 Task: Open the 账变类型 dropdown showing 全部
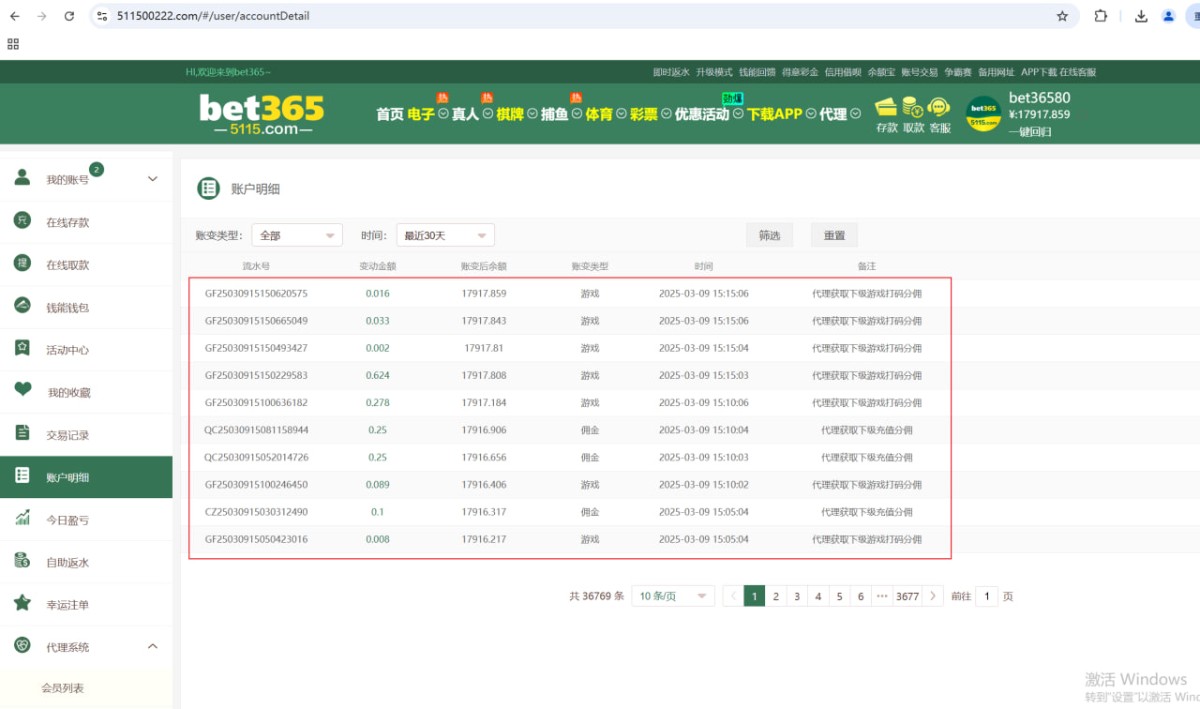click(x=297, y=235)
